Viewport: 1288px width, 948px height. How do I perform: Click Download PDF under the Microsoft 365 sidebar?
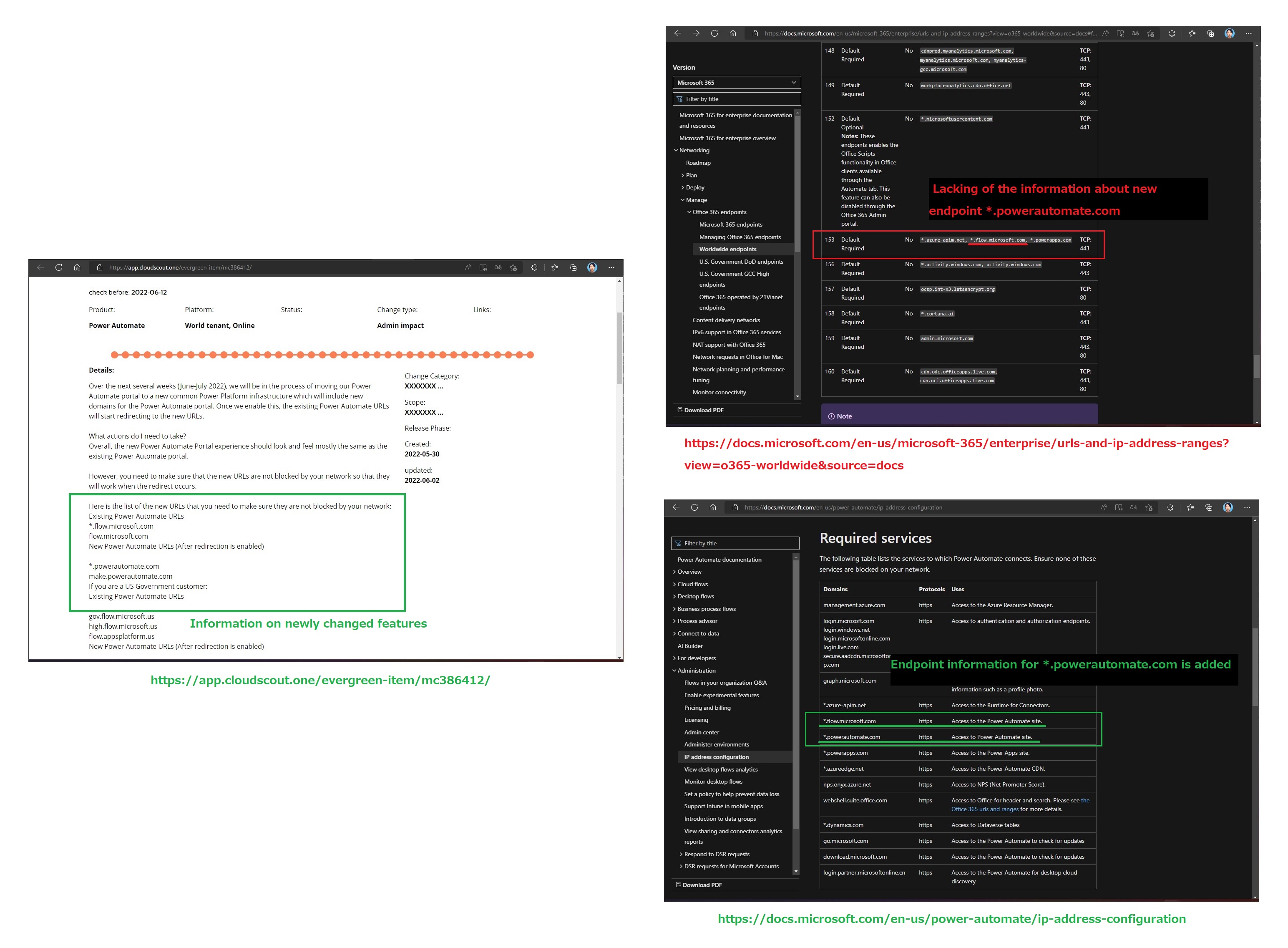[703, 410]
